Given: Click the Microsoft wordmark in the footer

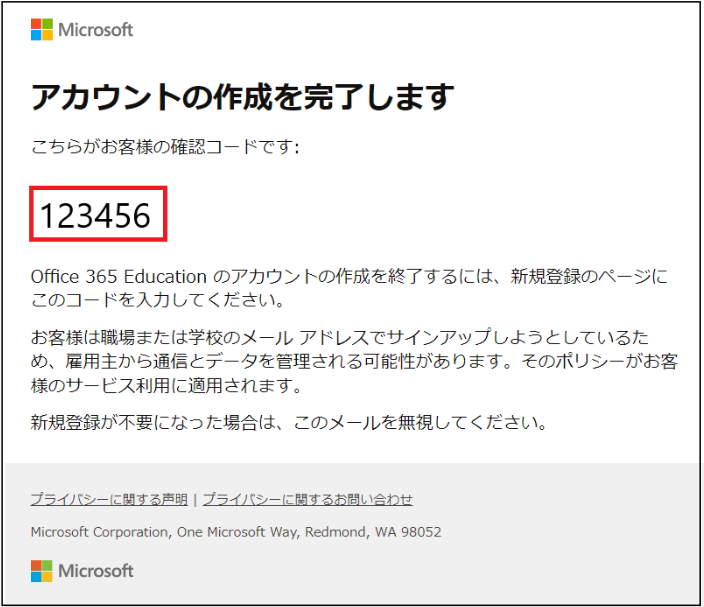Looking at the screenshot, I should [x=96, y=571].
